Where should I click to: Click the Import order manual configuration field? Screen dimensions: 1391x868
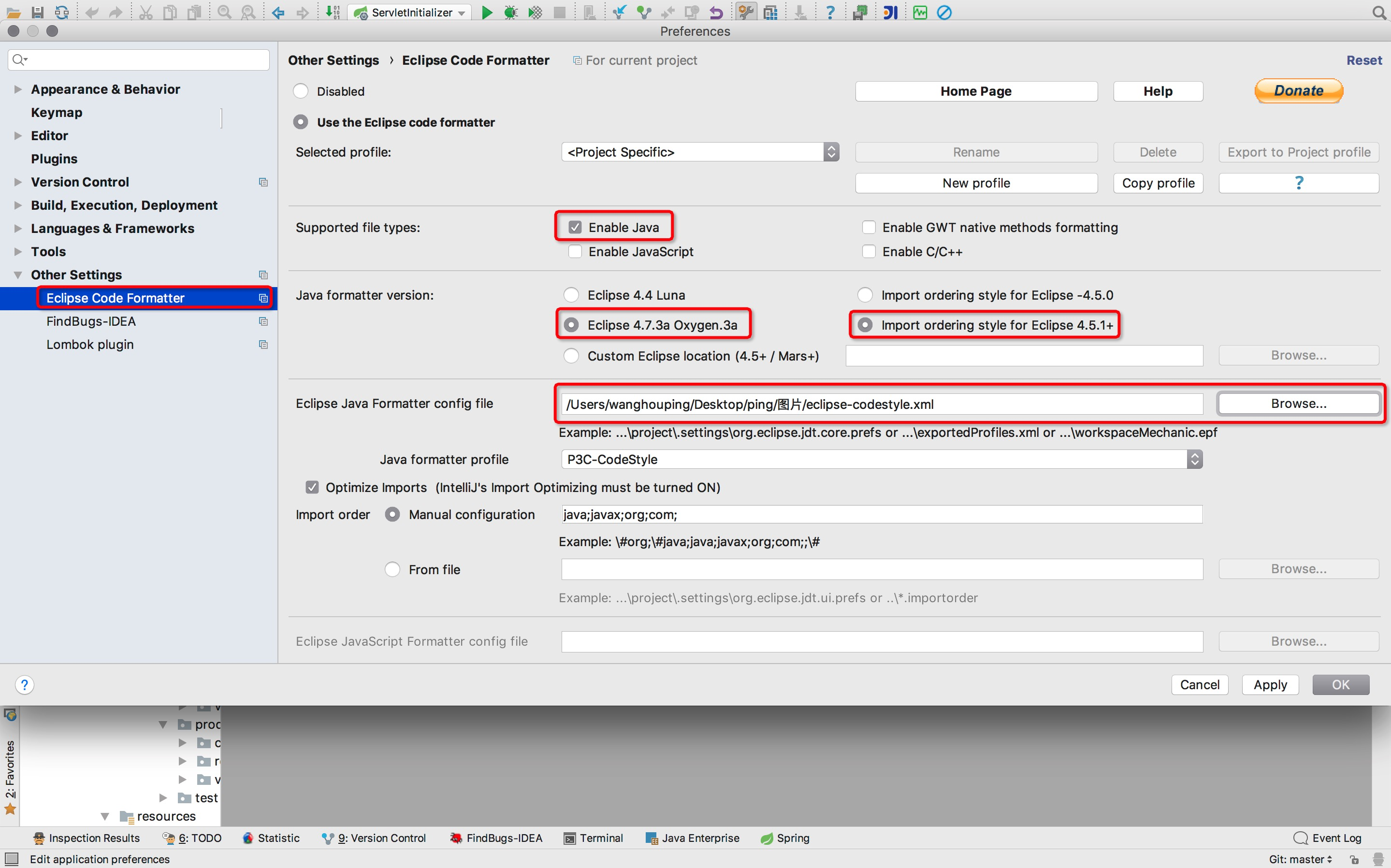(881, 514)
